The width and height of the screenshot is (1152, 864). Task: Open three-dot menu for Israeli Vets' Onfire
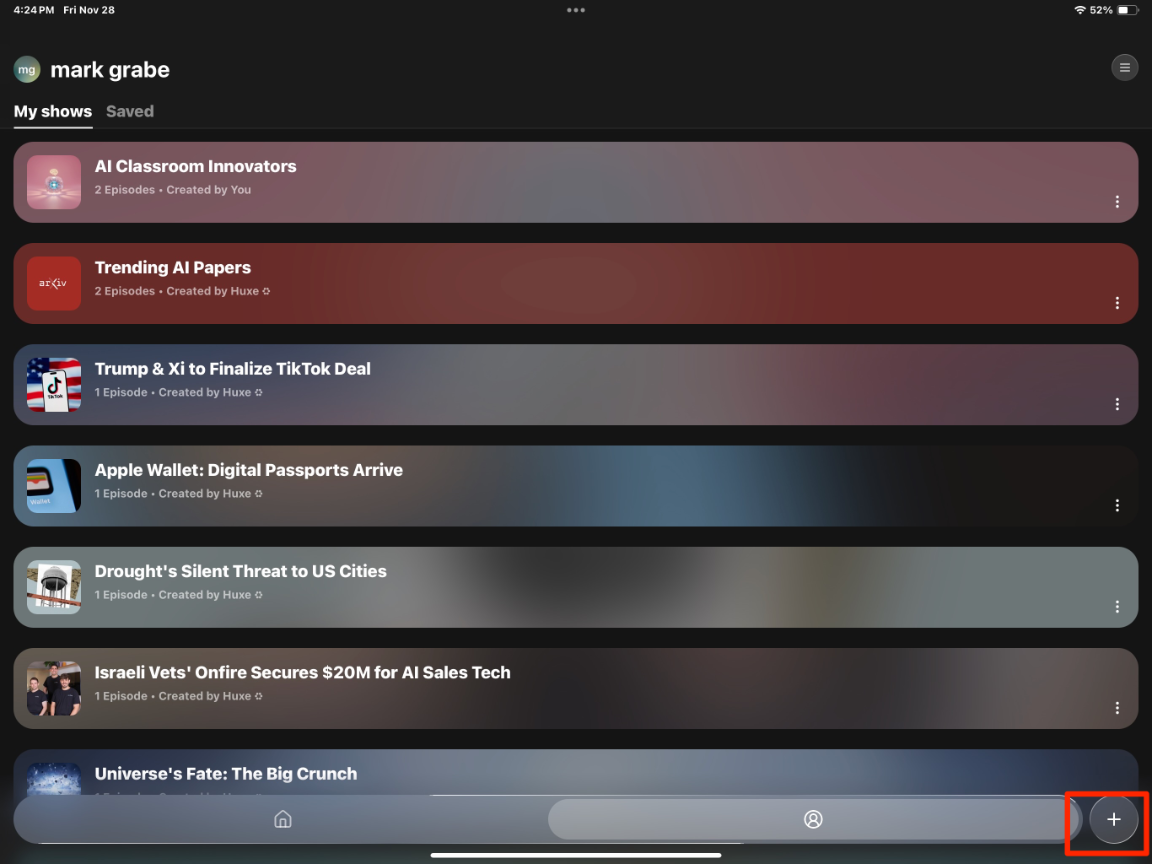pyautogui.click(x=1117, y=708)
